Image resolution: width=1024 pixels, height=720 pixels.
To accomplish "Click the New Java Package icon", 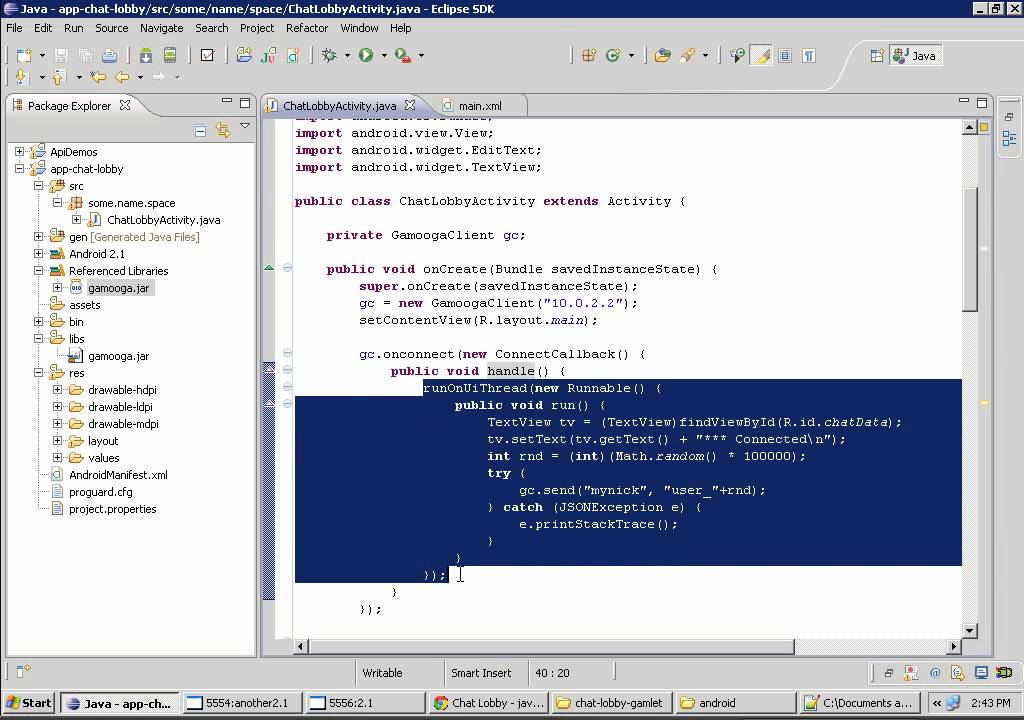I will point(588,56).
